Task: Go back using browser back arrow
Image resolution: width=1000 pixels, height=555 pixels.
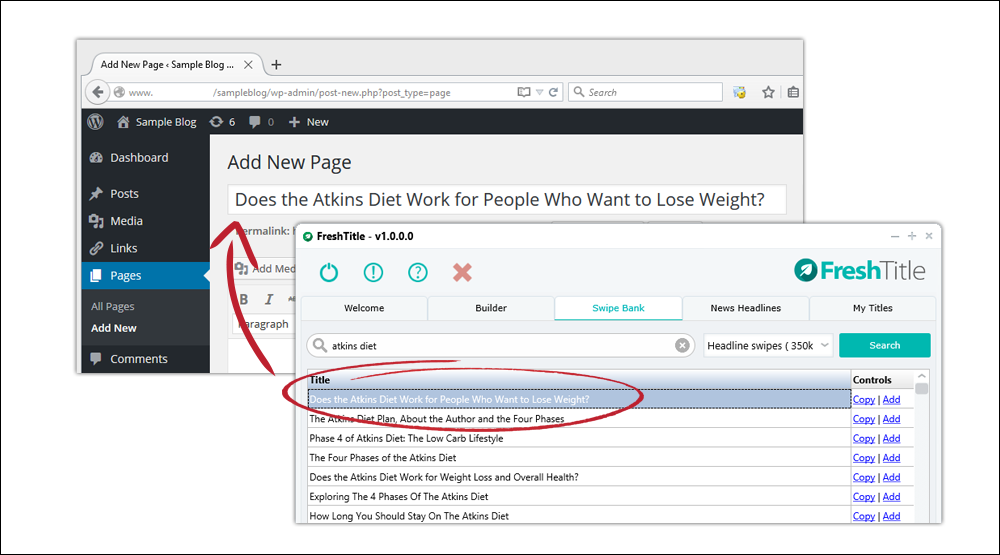Action: click(98, 92)
